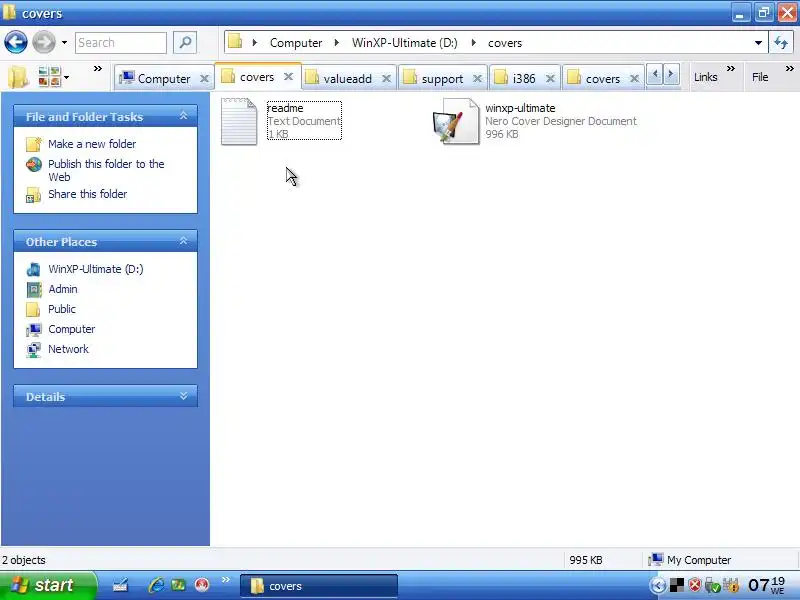Image resolution: width=800 pixels, height=600 pixels.
Task: Open WinXP-Ultimate (D:) in Other Places
Action: (95, 269)
